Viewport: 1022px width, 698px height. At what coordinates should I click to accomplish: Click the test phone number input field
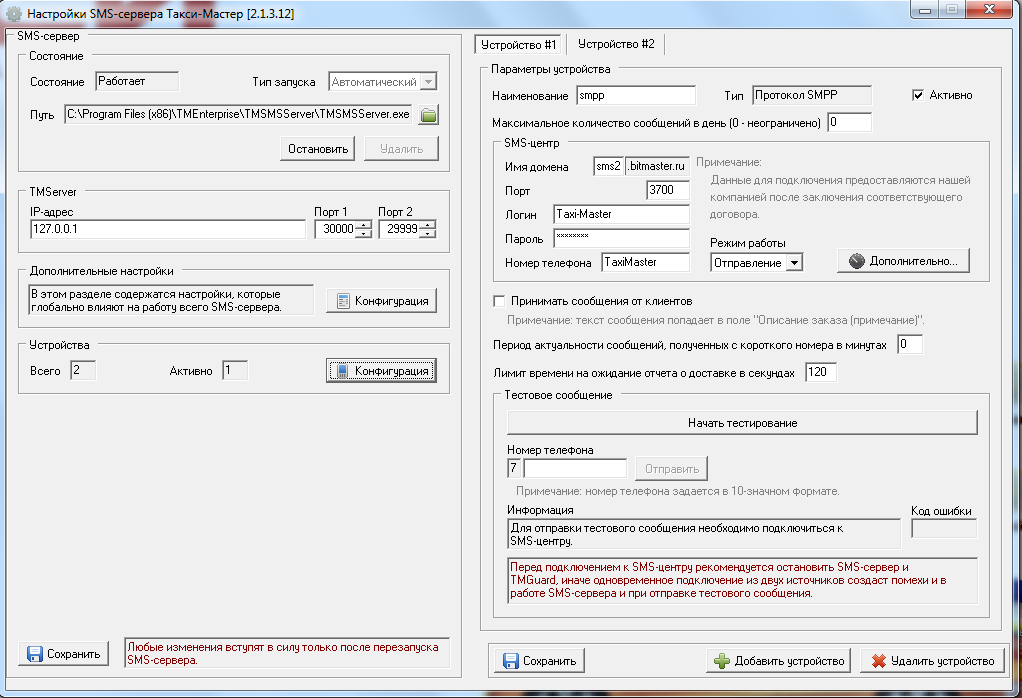click(575, 468)
